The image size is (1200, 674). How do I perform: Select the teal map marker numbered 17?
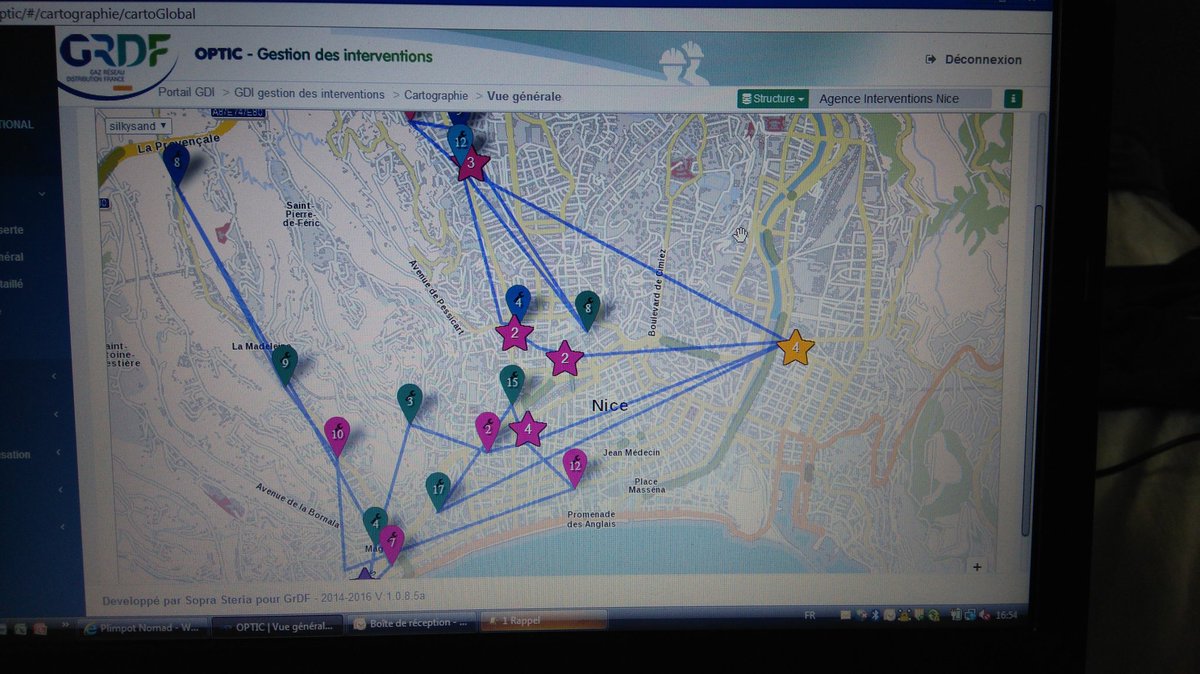click(437, 490)
